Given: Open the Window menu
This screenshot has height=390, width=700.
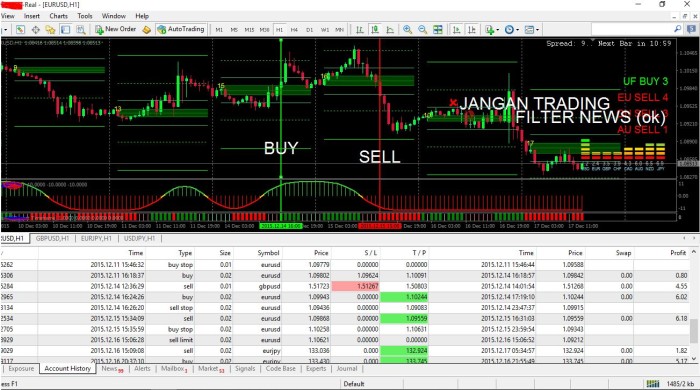Looking at the screenshot, I should [114, 16].
